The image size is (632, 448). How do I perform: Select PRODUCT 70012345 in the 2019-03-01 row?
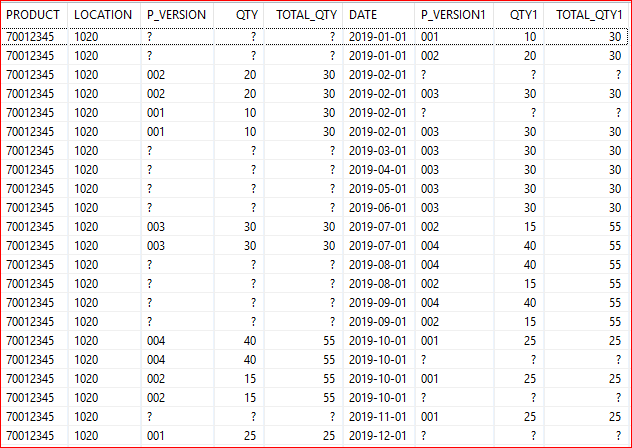30,150
